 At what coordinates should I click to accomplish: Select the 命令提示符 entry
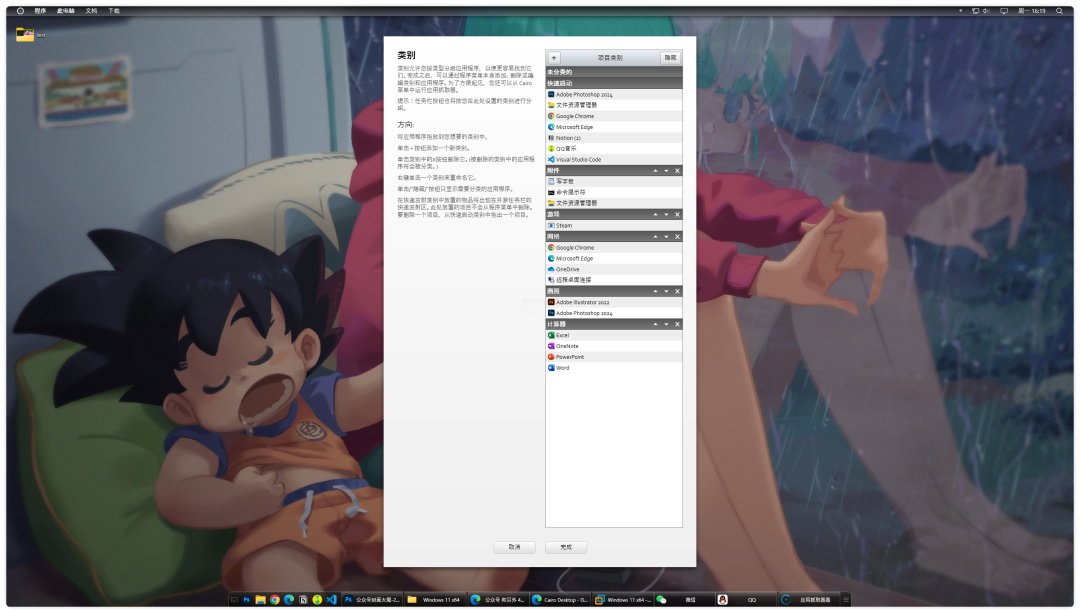coord(614,193)
